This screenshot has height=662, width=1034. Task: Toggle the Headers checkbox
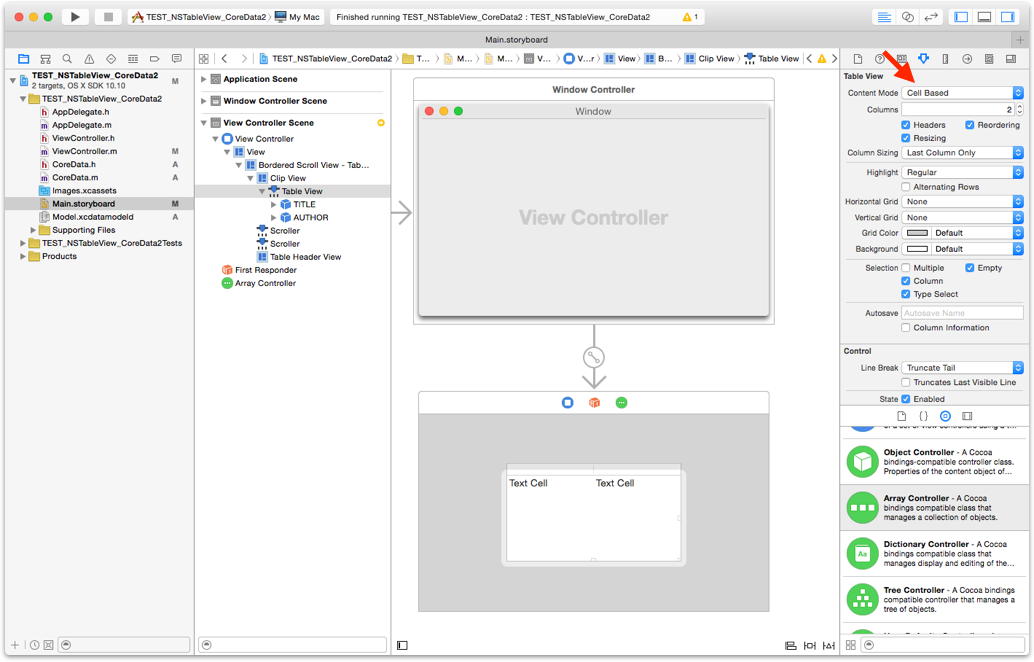[905, 125]
